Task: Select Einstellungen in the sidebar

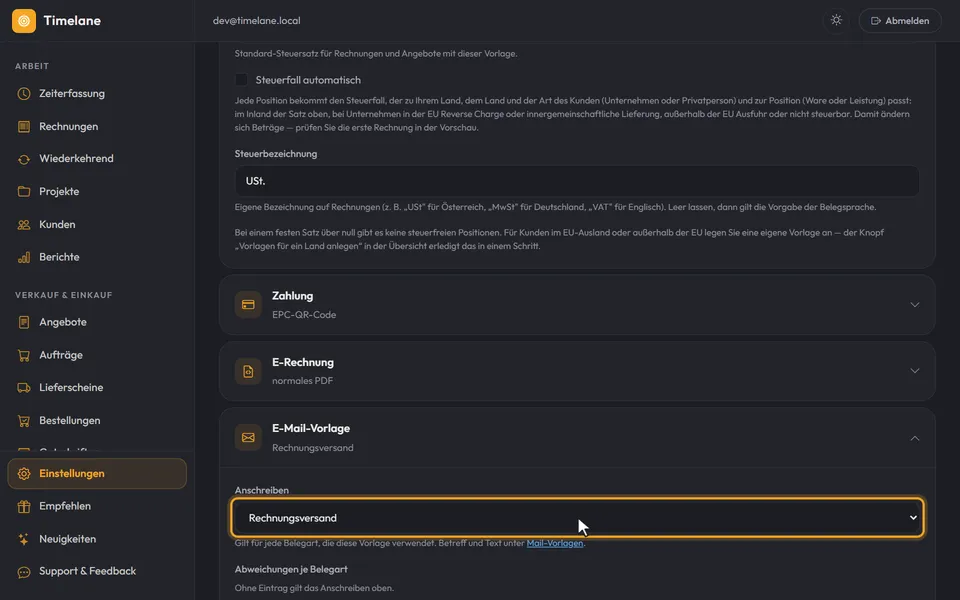Action: 97,474
